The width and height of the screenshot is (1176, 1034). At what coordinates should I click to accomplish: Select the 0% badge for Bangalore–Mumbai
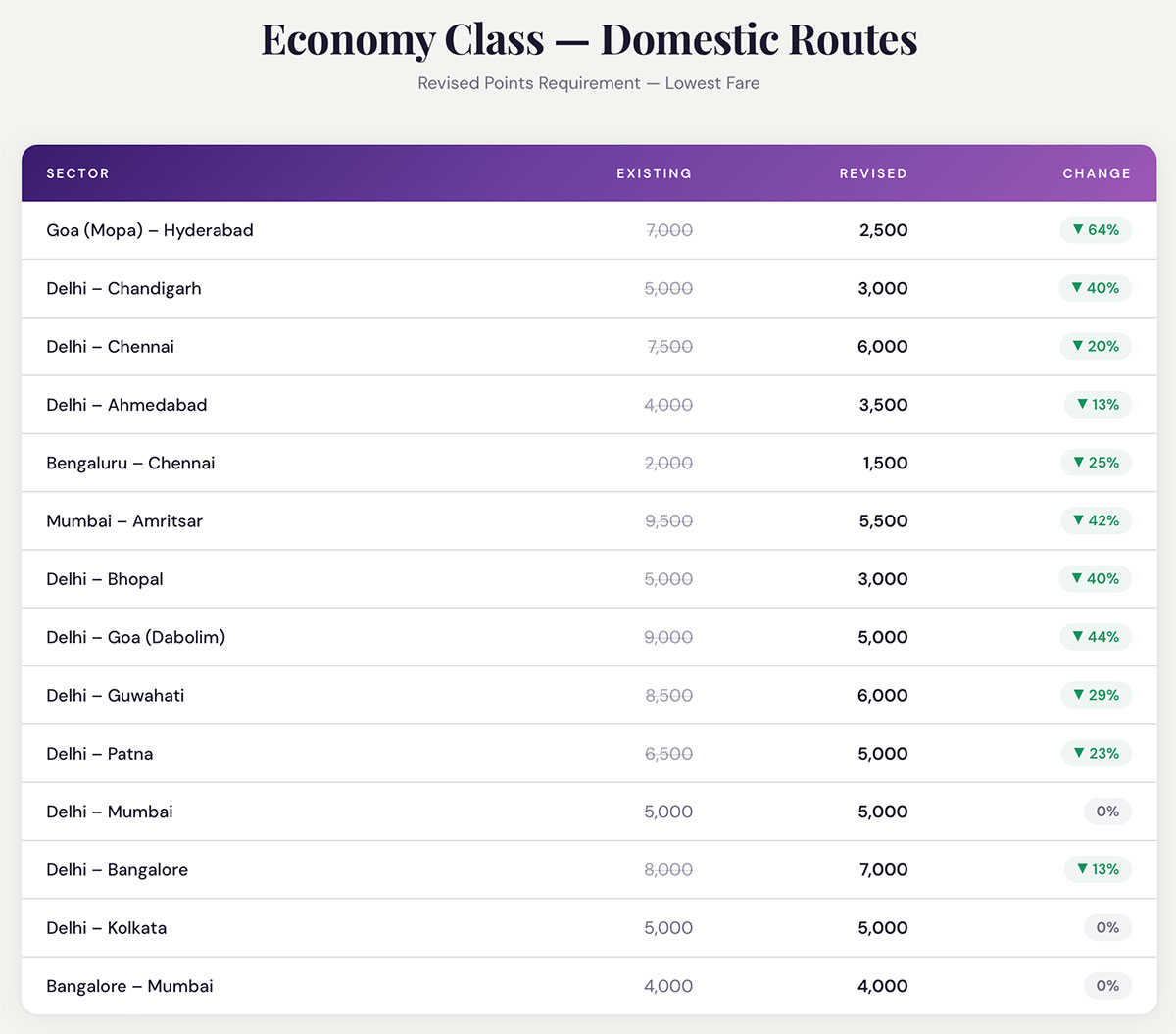pyautogui.click(x=1106, y=986)
